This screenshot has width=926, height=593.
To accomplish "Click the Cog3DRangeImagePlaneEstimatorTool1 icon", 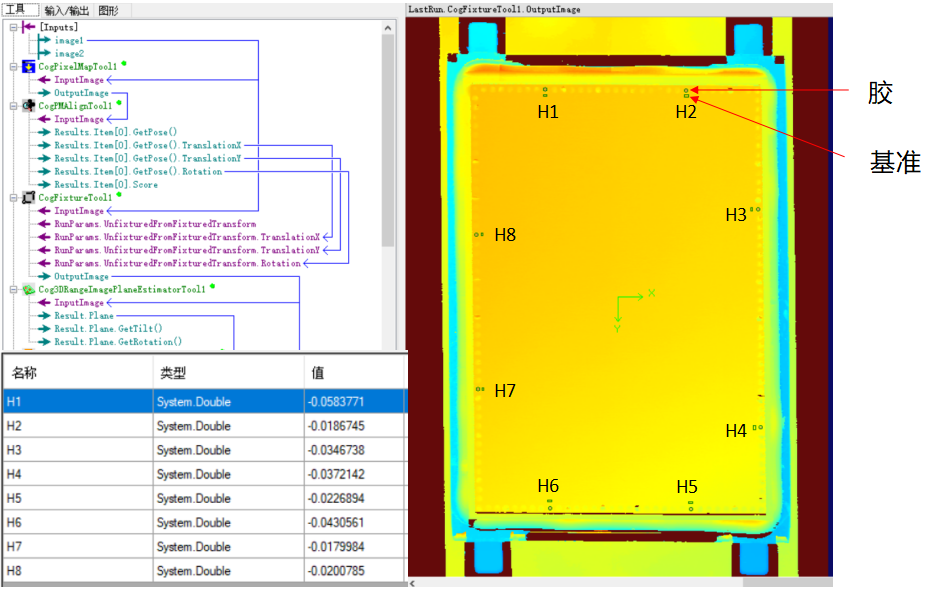I will (28, 290).
